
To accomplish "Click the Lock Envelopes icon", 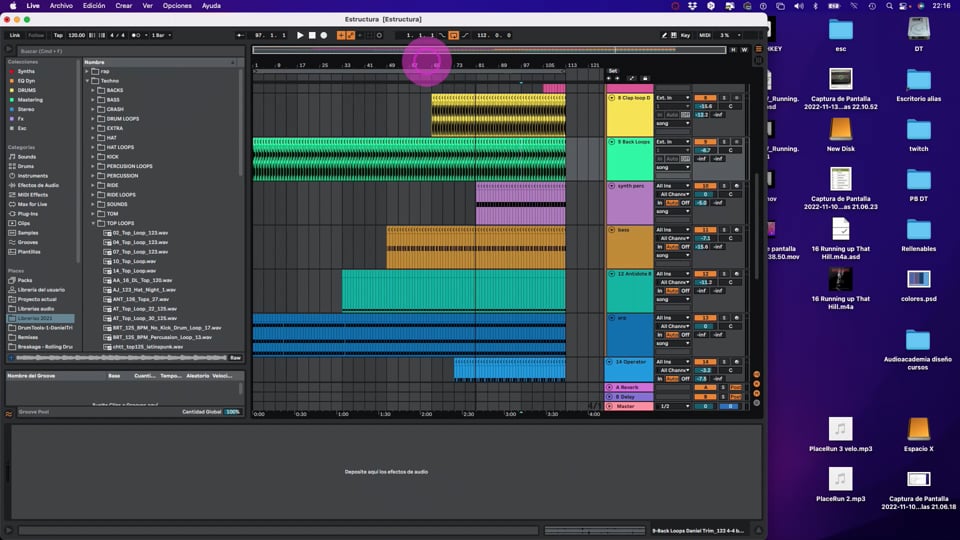I will pyautogui.click(x=645, y=78).
